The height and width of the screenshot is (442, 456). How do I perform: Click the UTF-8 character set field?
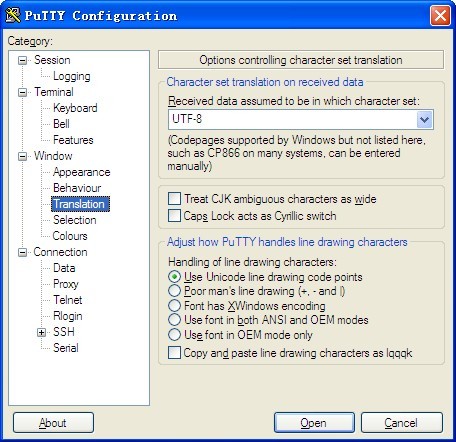293,119
